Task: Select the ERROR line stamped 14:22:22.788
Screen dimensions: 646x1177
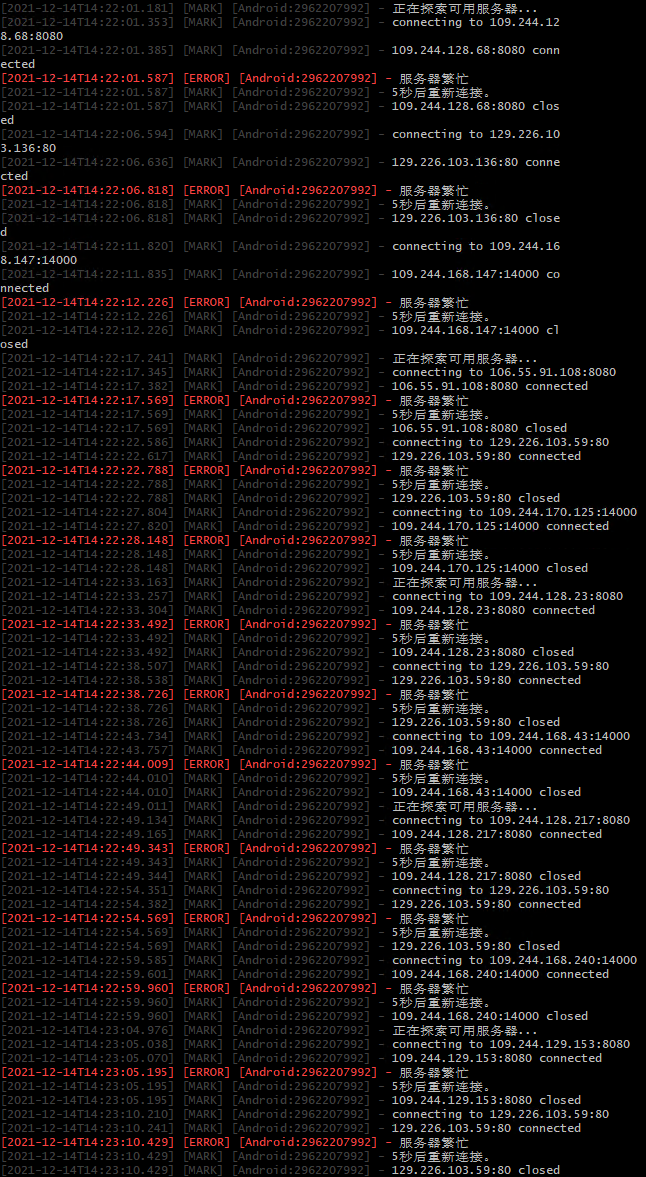Action: coord(235,471)
